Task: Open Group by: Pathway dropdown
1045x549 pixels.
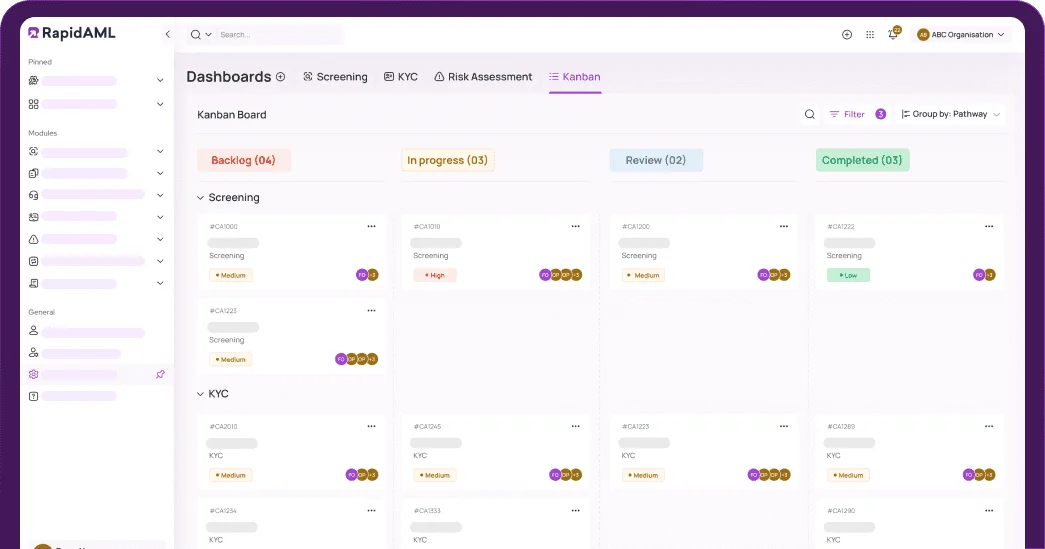Action: click(951, 115)
